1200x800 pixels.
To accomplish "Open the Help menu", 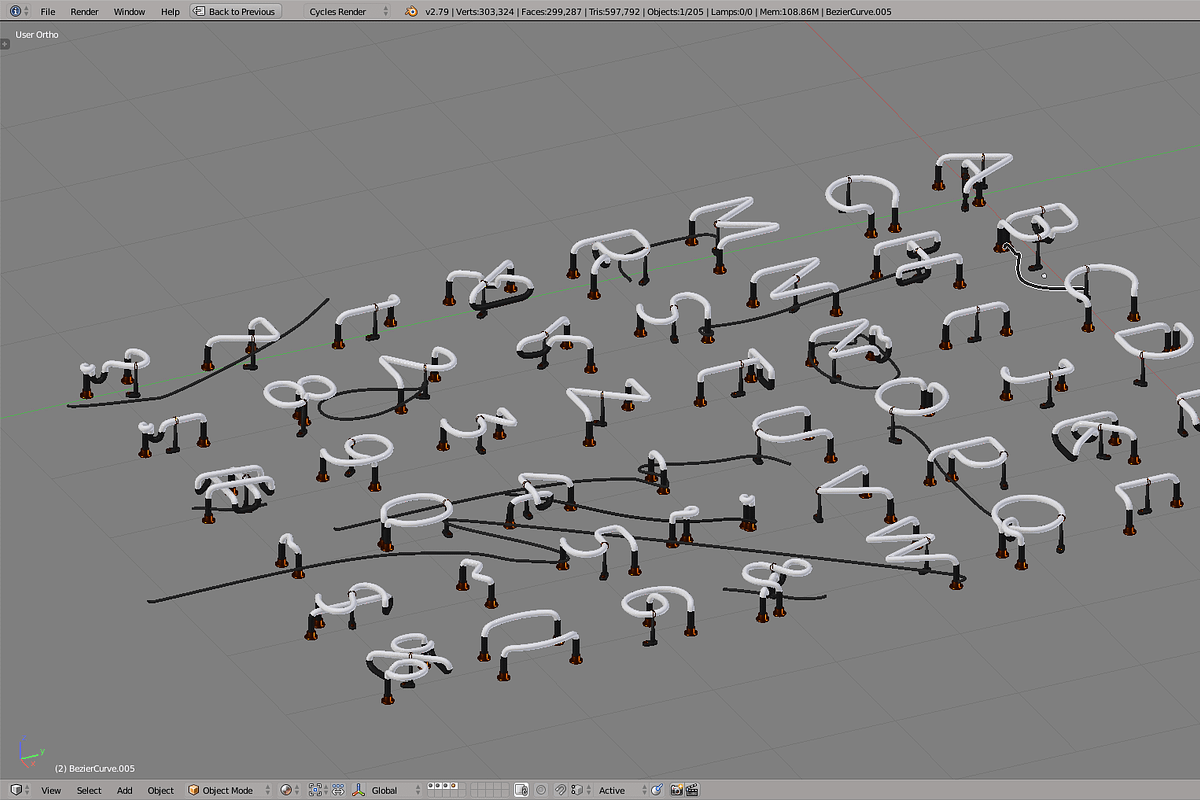I will click(170, 11).
